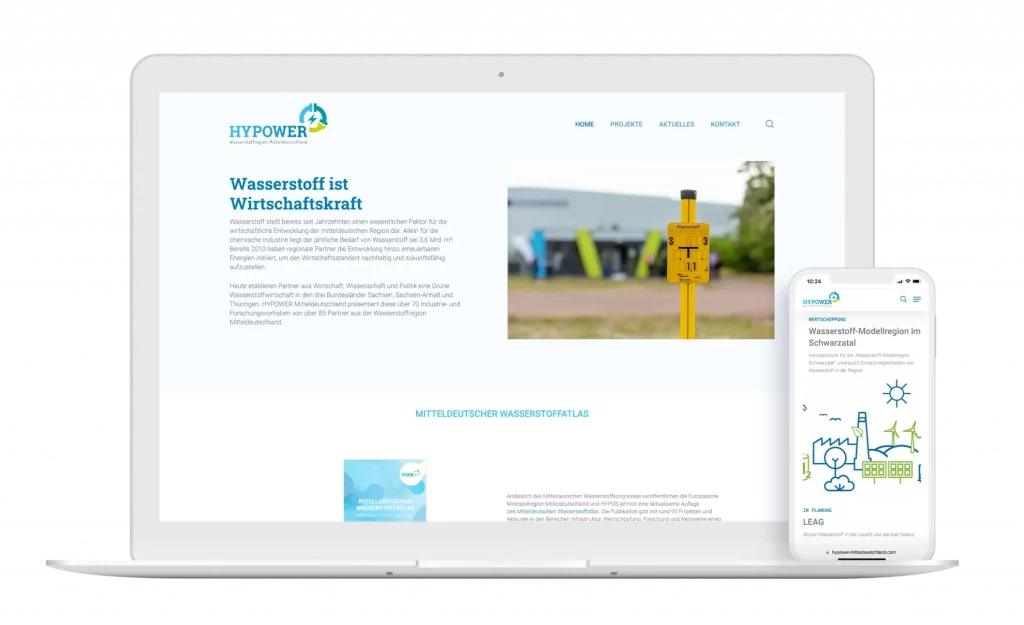Go to the HOME menu item
Screen dimensions: 1024x625
[584, 124]
